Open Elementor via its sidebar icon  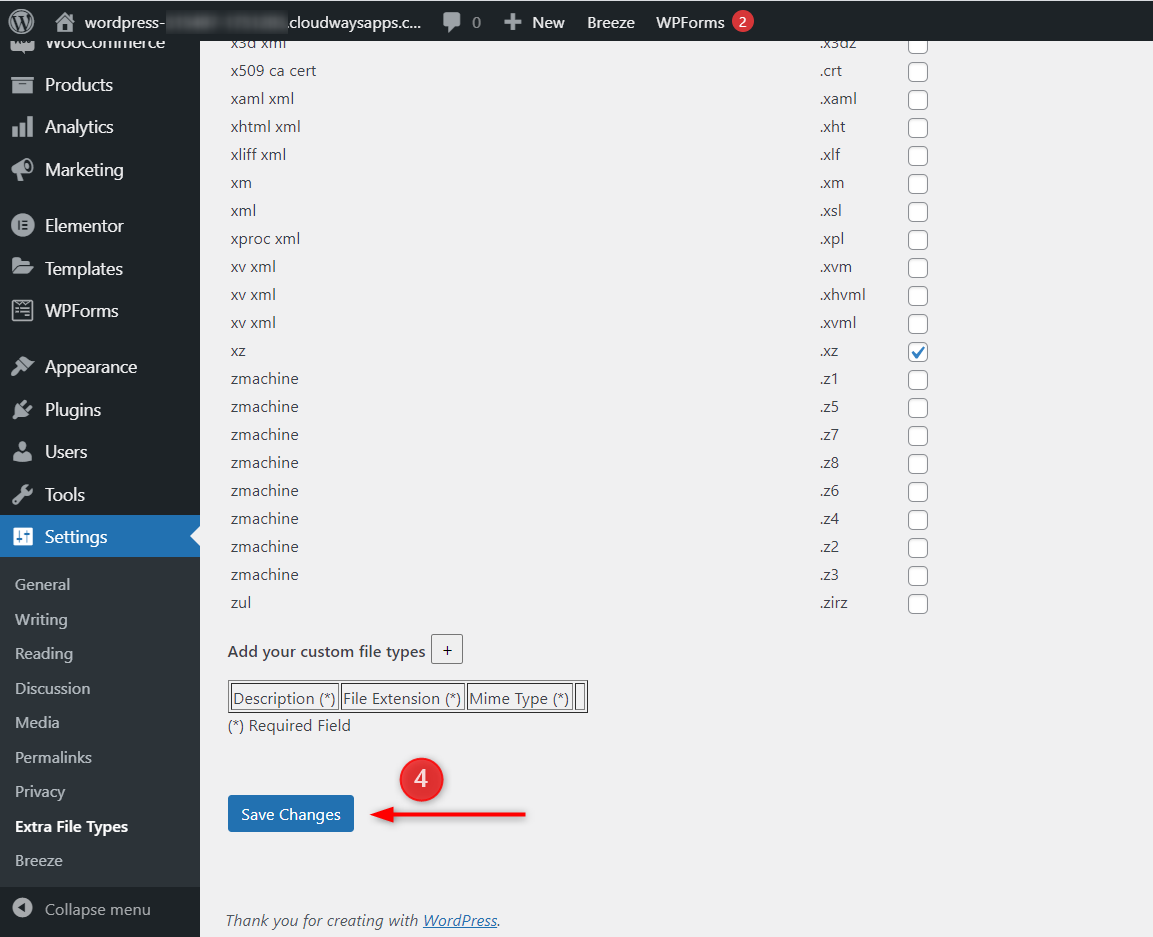point(22,226)
